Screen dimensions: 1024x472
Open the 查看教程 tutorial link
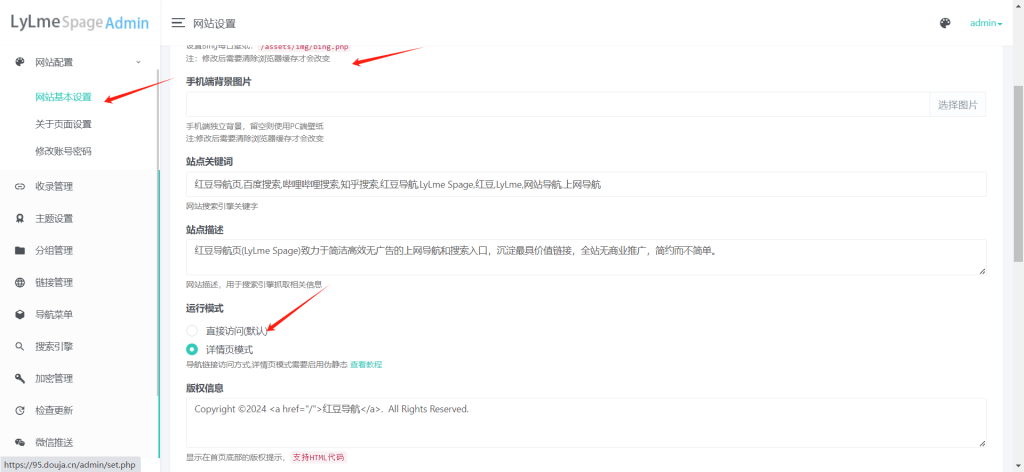tap(366, 364)
